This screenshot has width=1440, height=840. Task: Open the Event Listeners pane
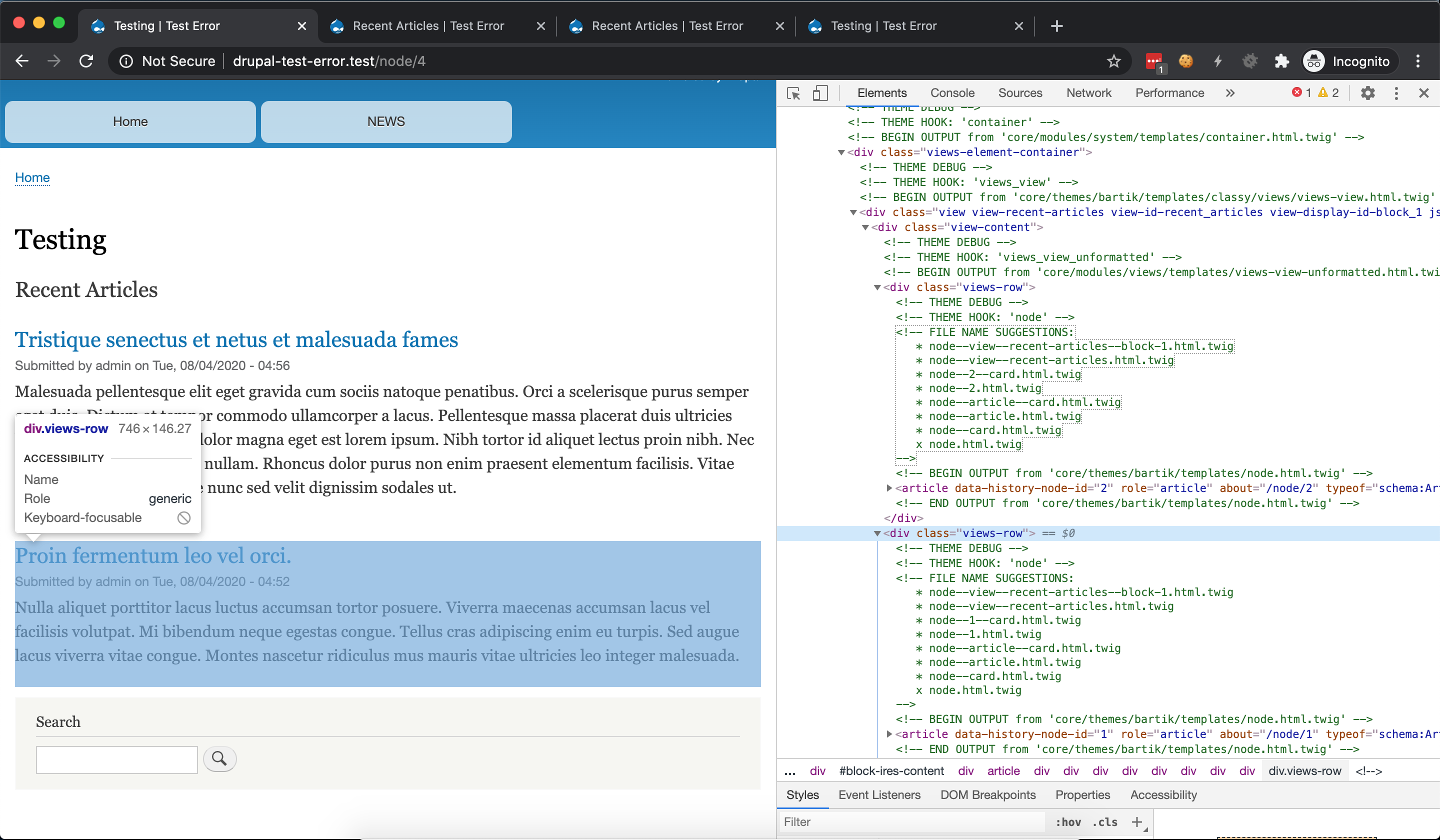pos(879,794)
